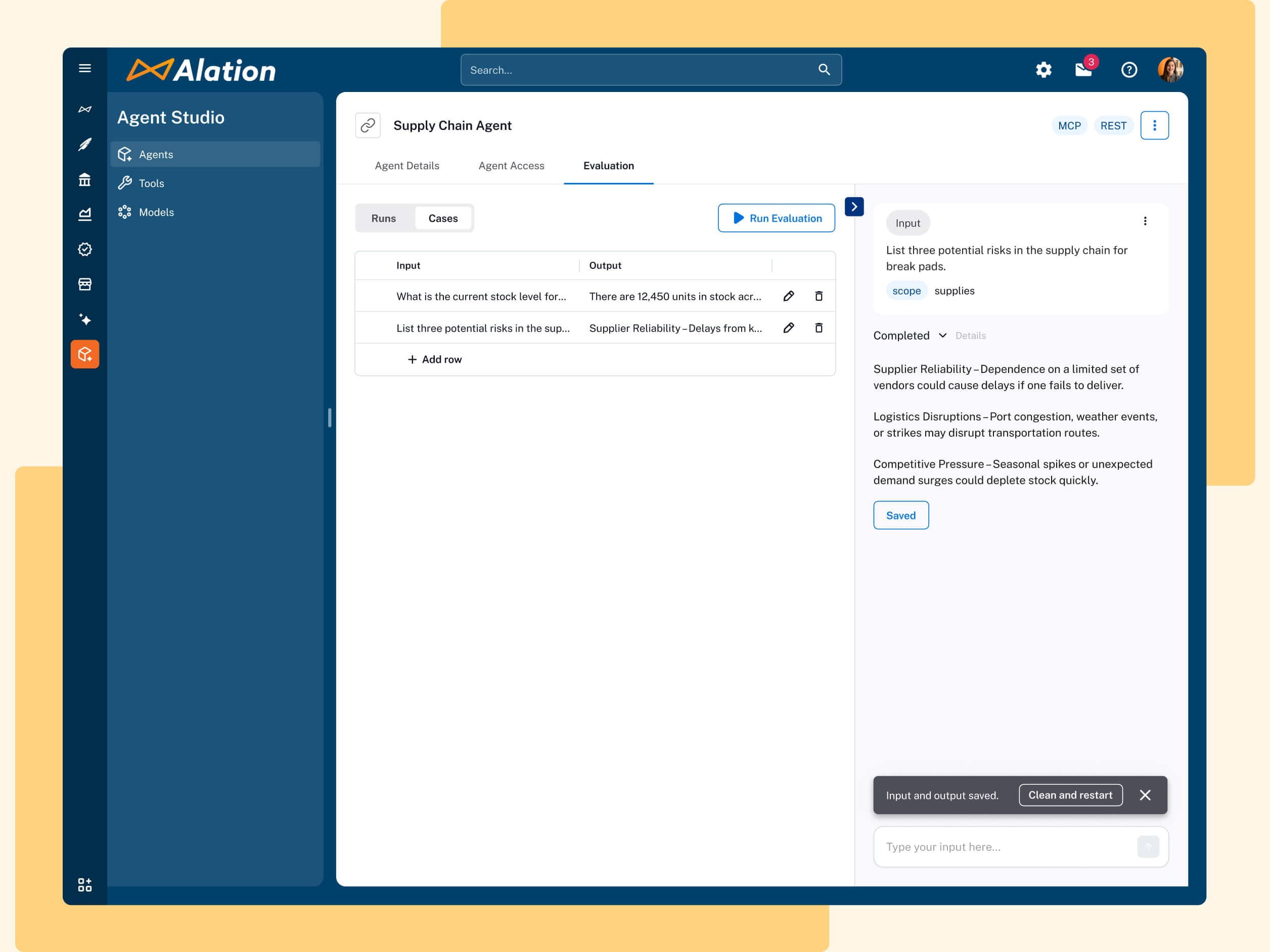Select the sparkles AI feature icon in sidebar
Viewport: 1270px width, 952px height.
coord(85,320)
